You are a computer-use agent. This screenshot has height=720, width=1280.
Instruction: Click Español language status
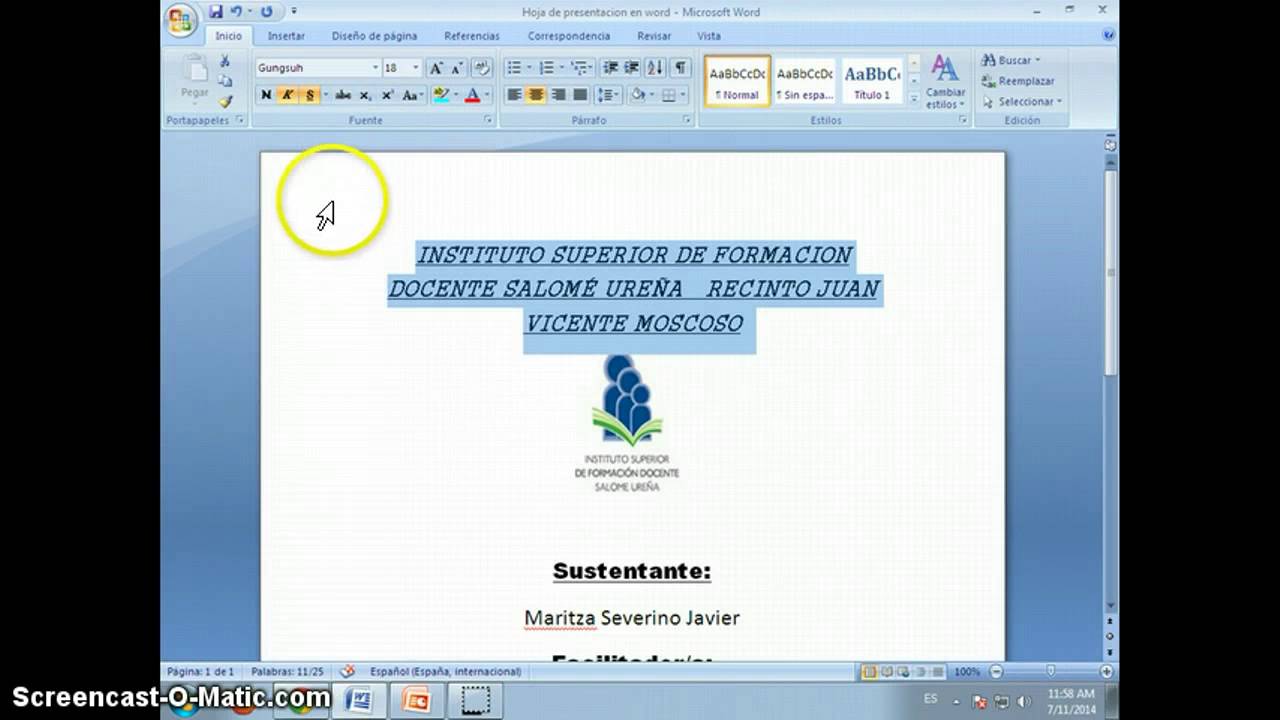click(445, 672)
